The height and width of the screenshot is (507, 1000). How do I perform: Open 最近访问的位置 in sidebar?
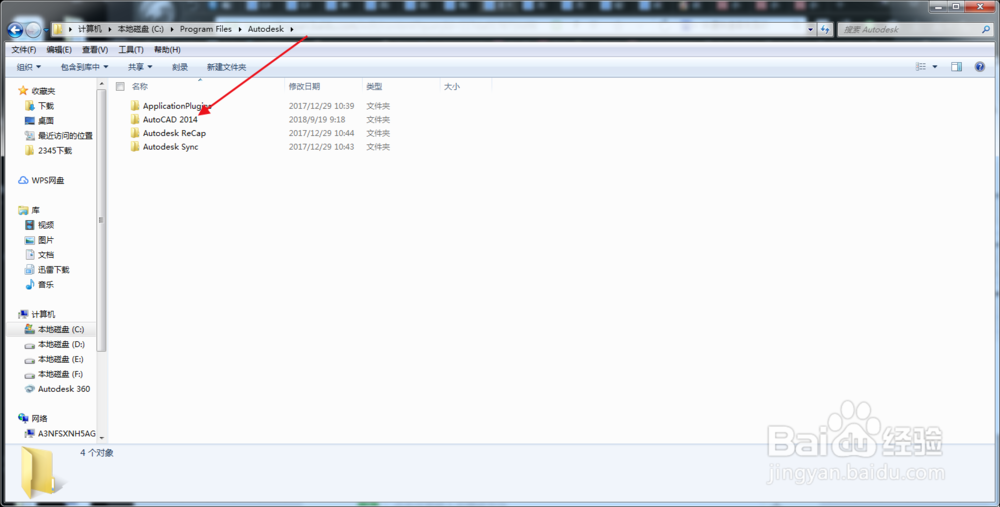[65, 135]
